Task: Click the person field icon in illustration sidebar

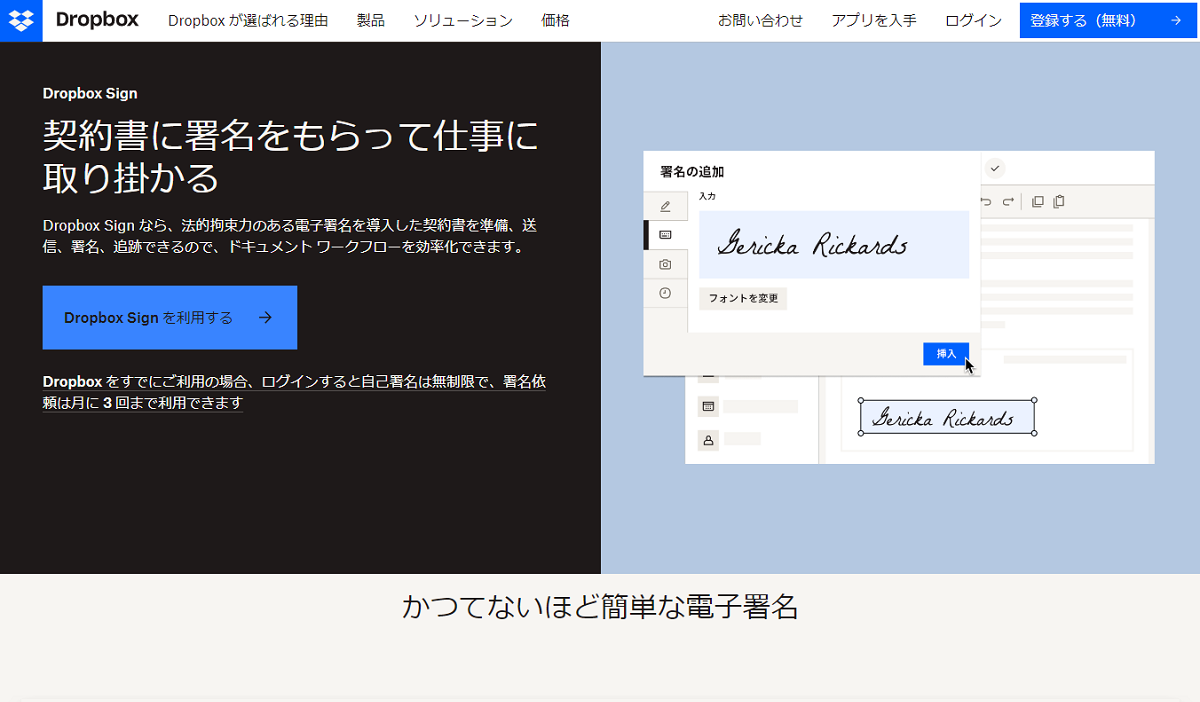Action: (x=708, y=439)
